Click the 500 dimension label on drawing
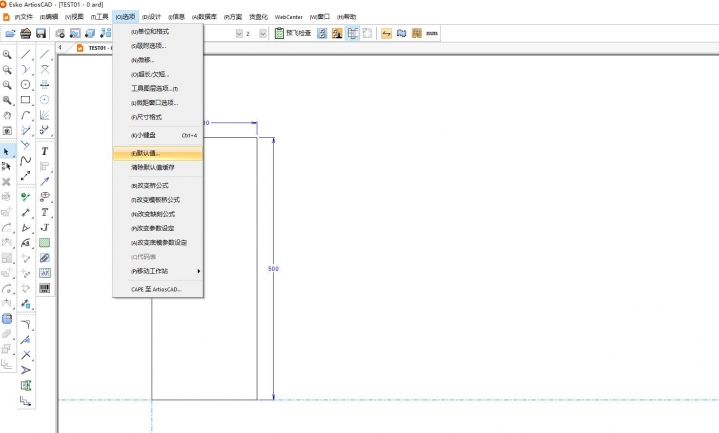Image resolution: width=719 pixels, height=433 pixels. [273, 270]
